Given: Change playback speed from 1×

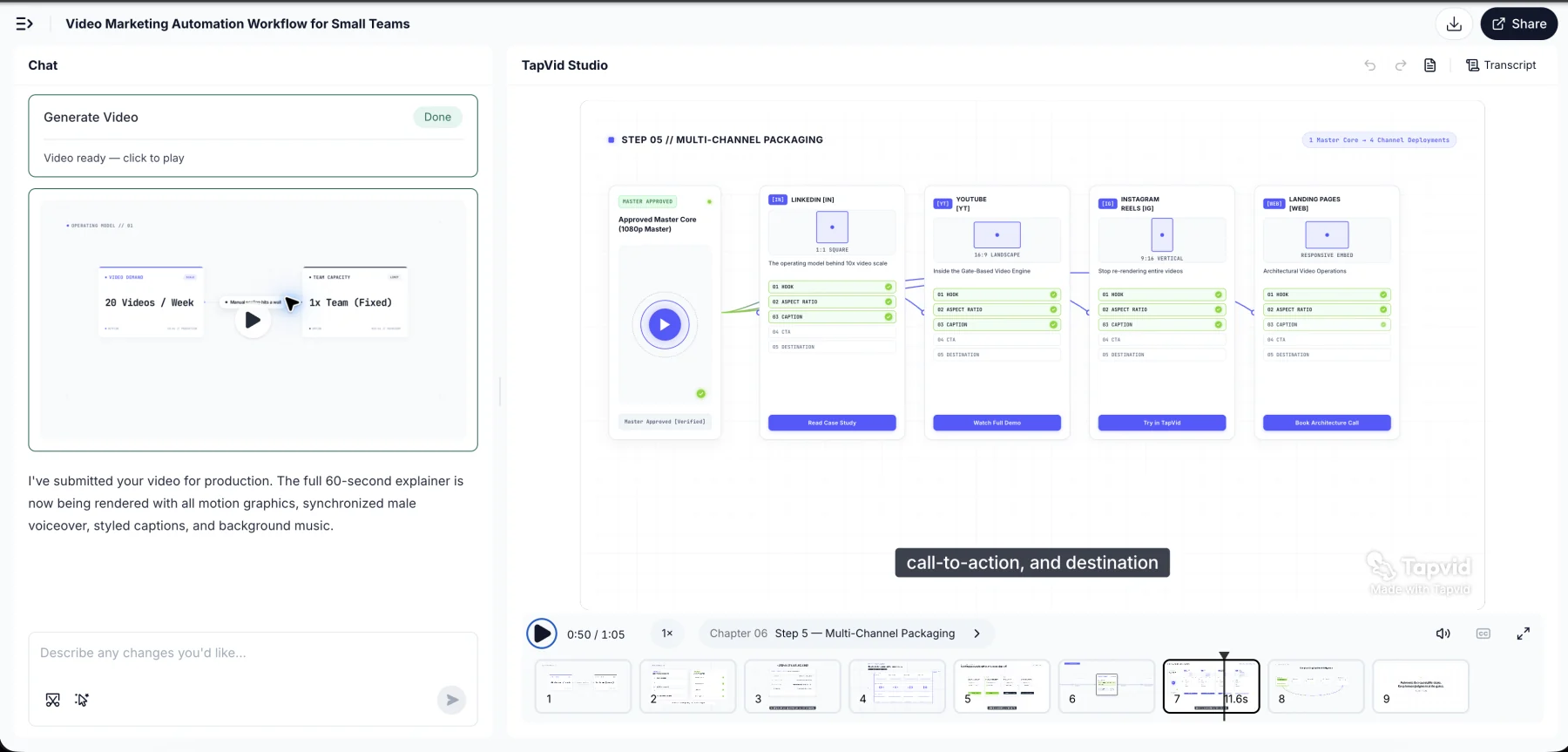Looking at the screenshot, I should point(667,633).
